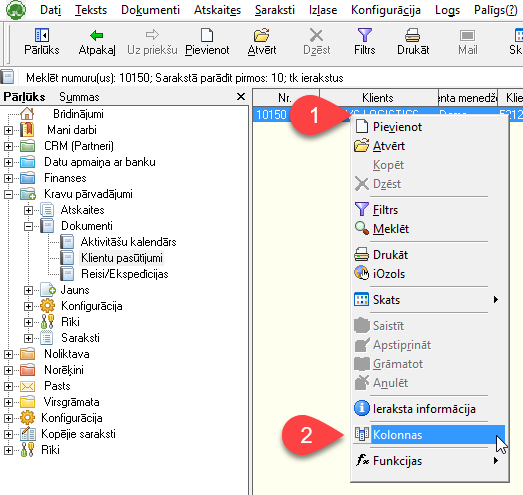
Task: Click the Klients column header
Action: (378, 98)
